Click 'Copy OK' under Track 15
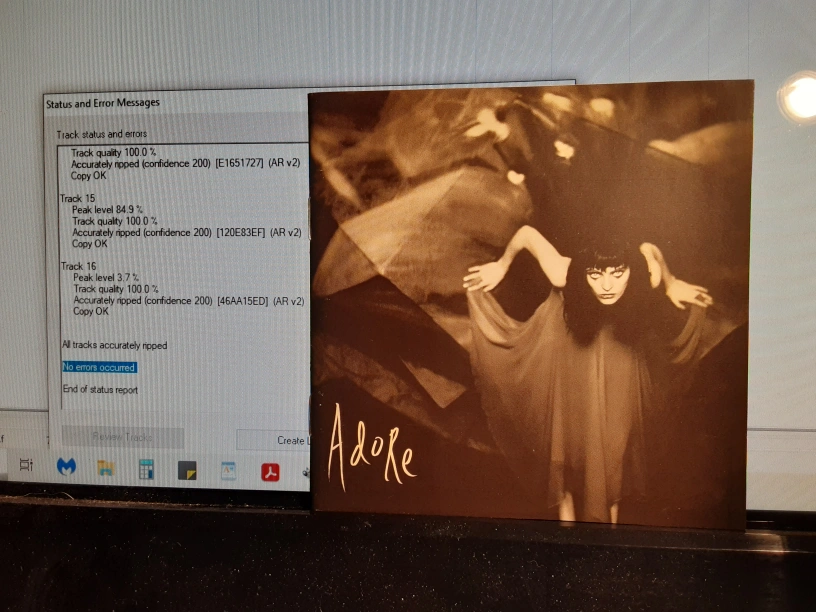 click(90, 244)
